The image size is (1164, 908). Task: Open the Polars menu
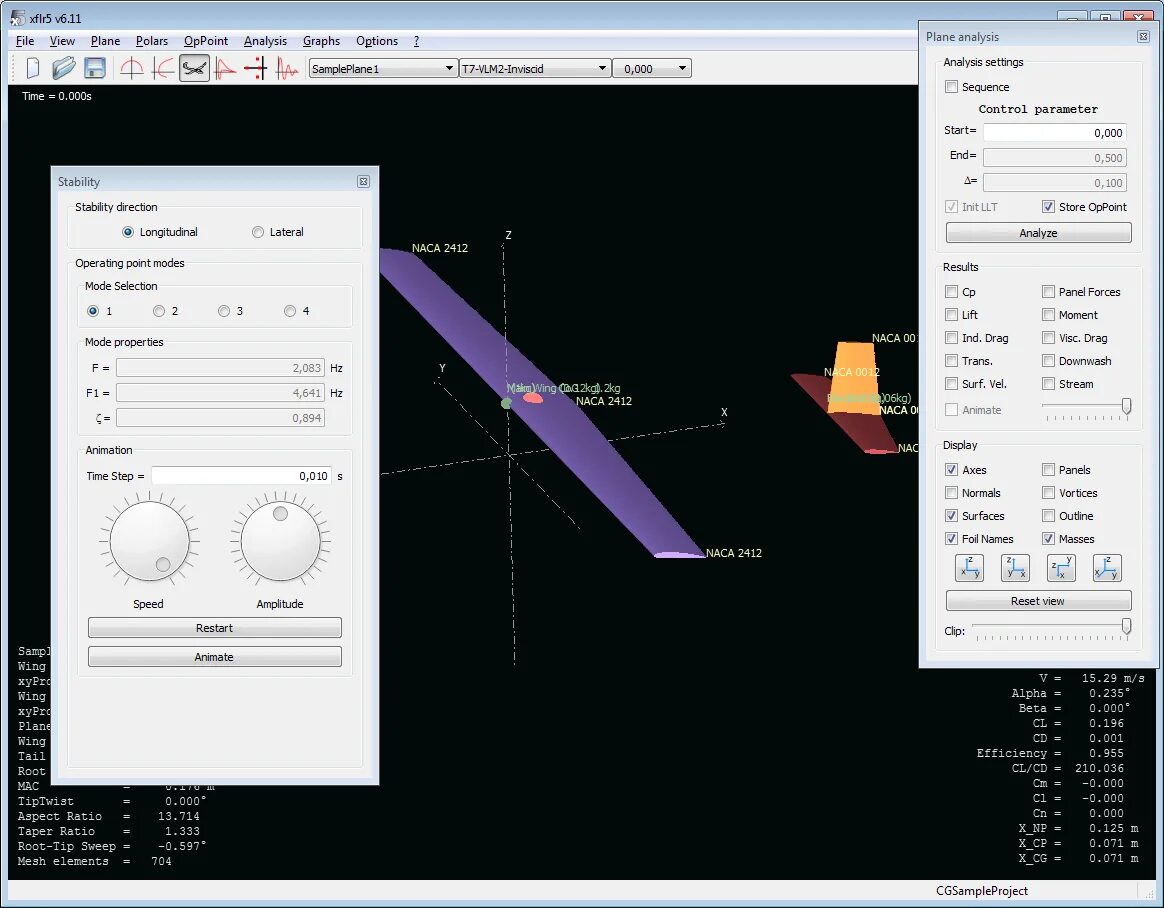(x=151, y=41)
